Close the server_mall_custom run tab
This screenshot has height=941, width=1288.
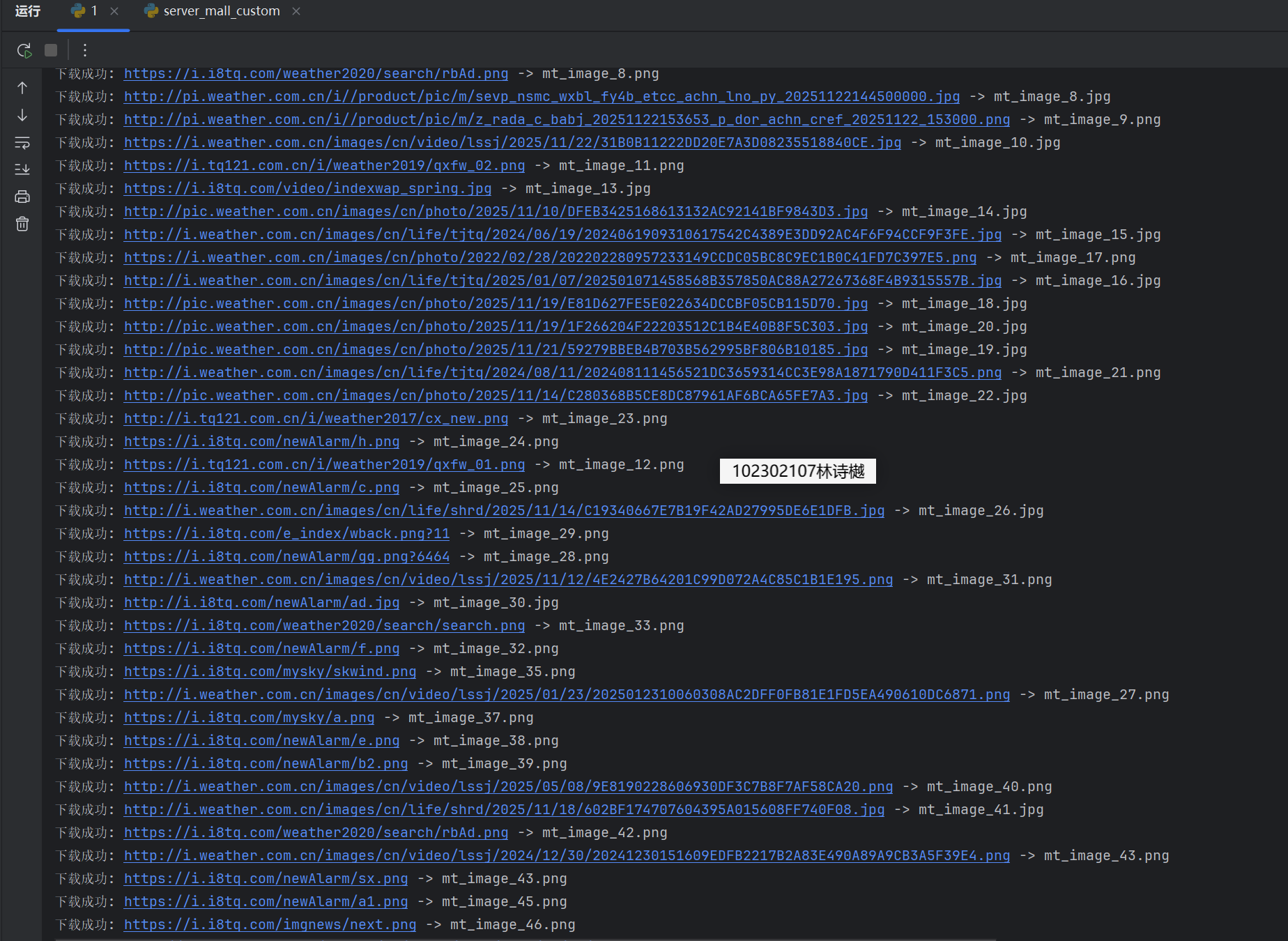(x=296, y=11)
